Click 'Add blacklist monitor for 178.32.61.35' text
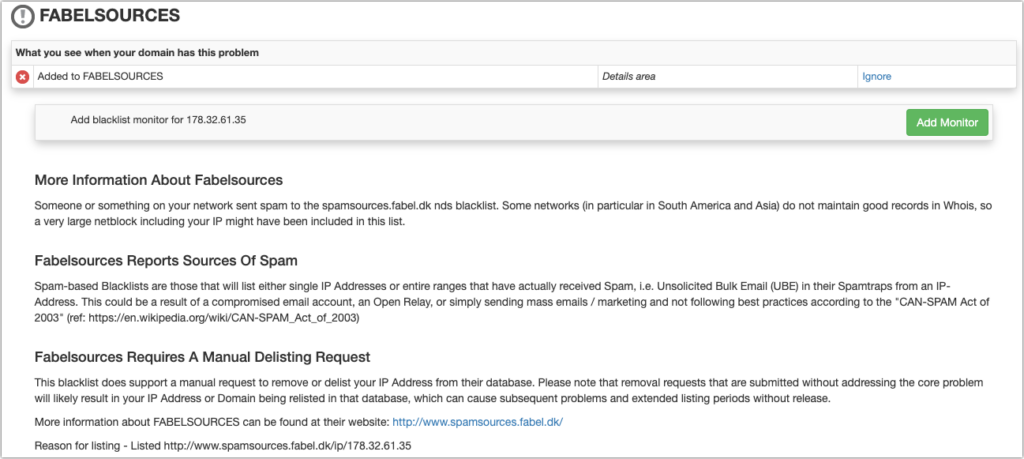The image size is (1024, 459). 158,120
